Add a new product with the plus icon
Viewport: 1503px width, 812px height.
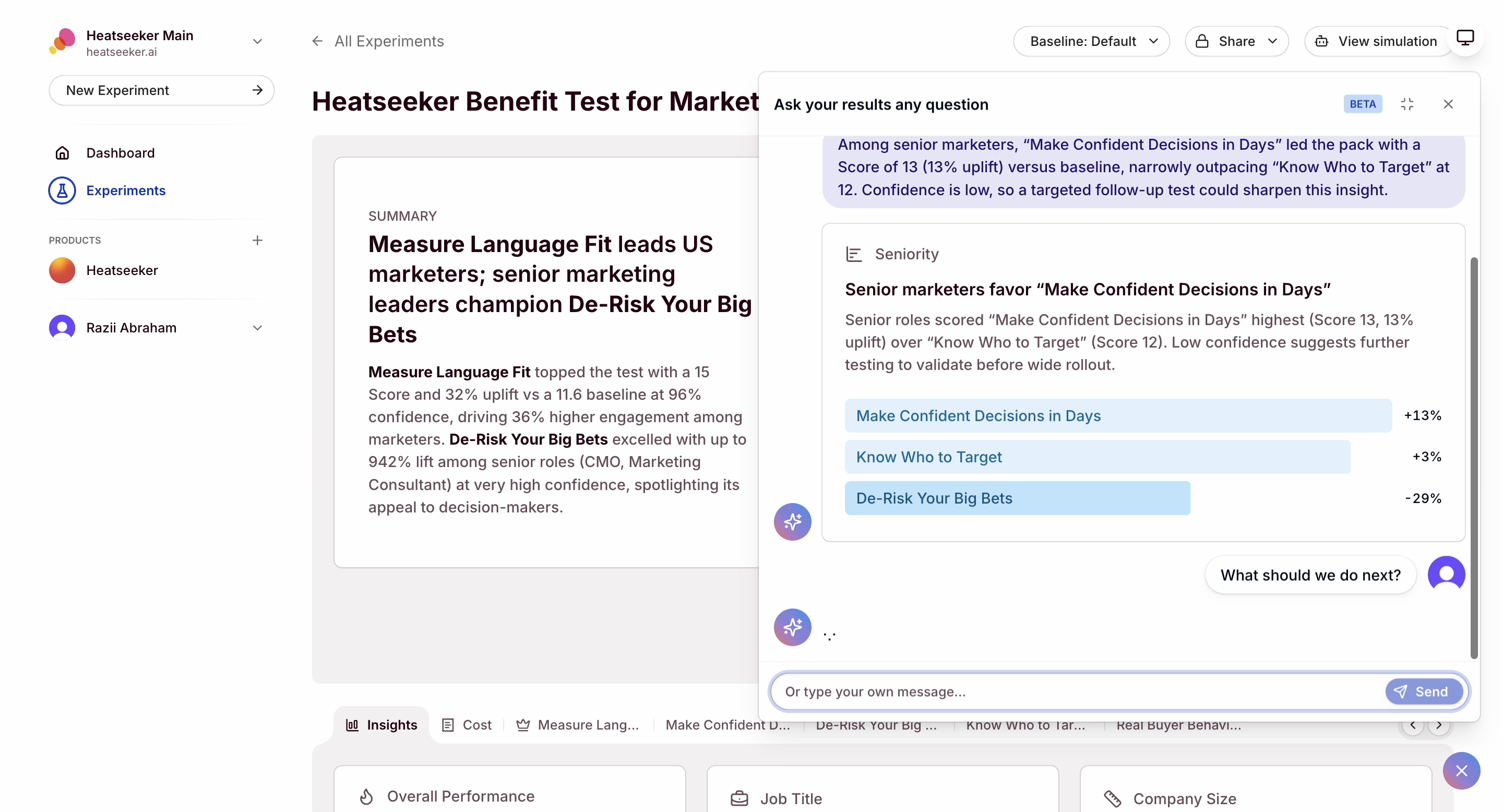(x=257, y=241)
